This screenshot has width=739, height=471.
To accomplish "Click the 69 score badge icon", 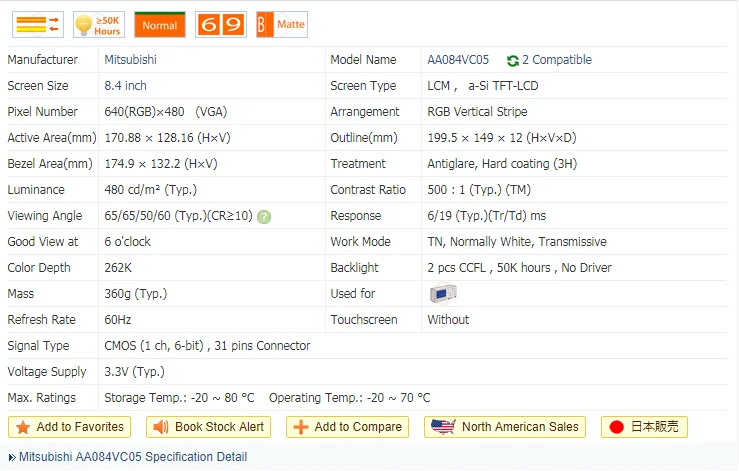I will coord(221,25).
